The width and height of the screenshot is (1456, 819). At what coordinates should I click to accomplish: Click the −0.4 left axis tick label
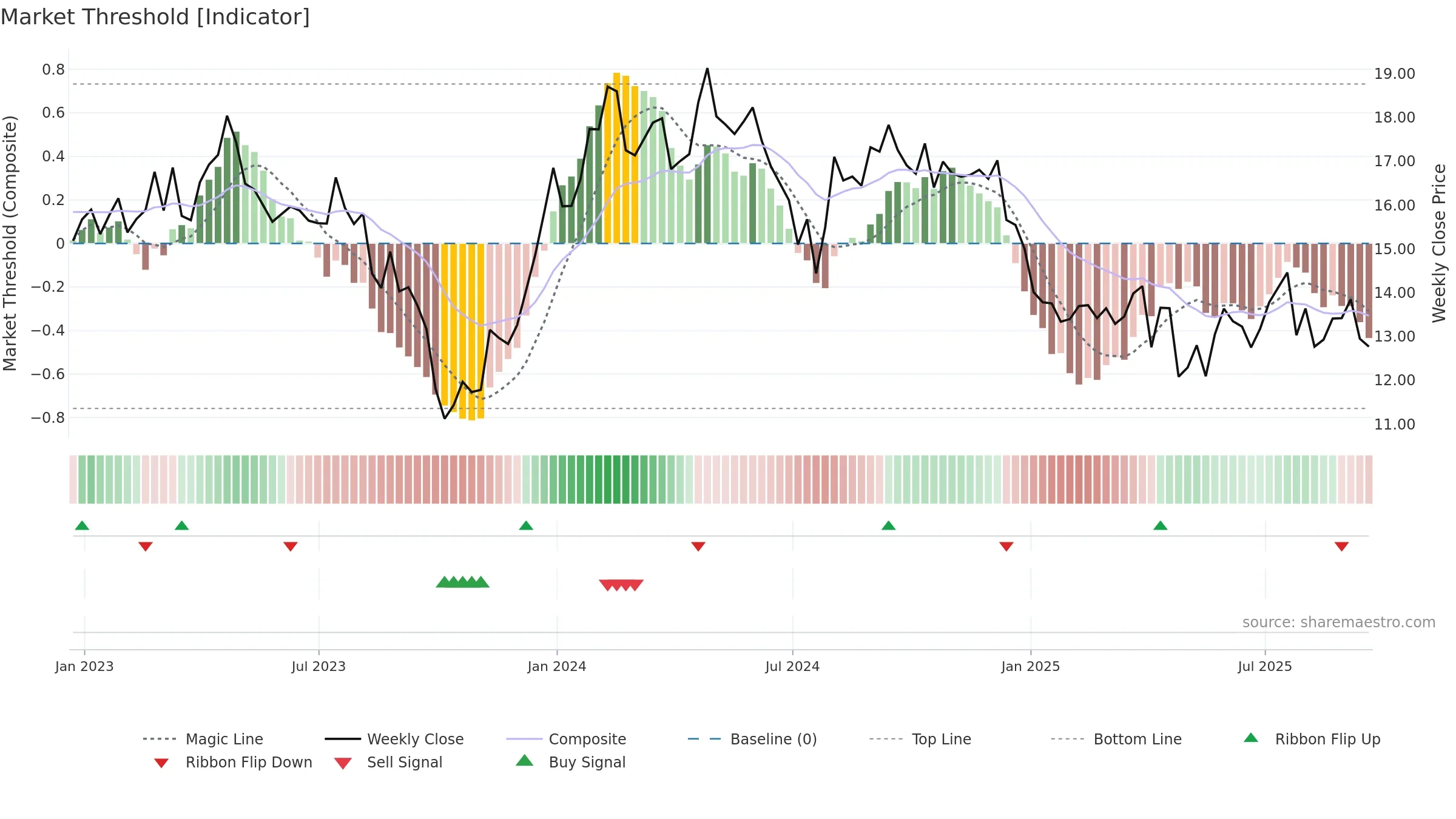[48, 331]
